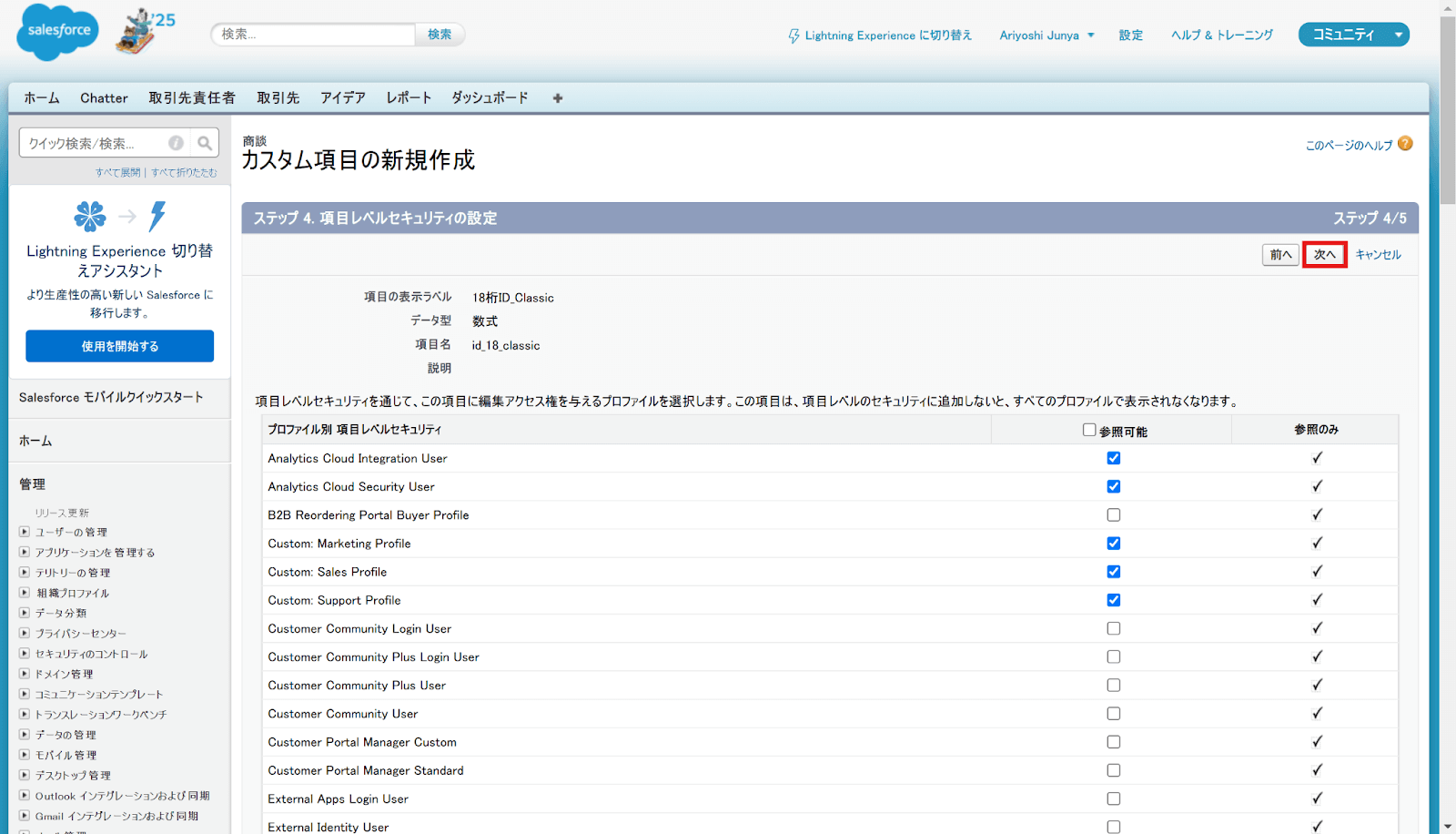Click the 使用を開始する button

point(119,346)
